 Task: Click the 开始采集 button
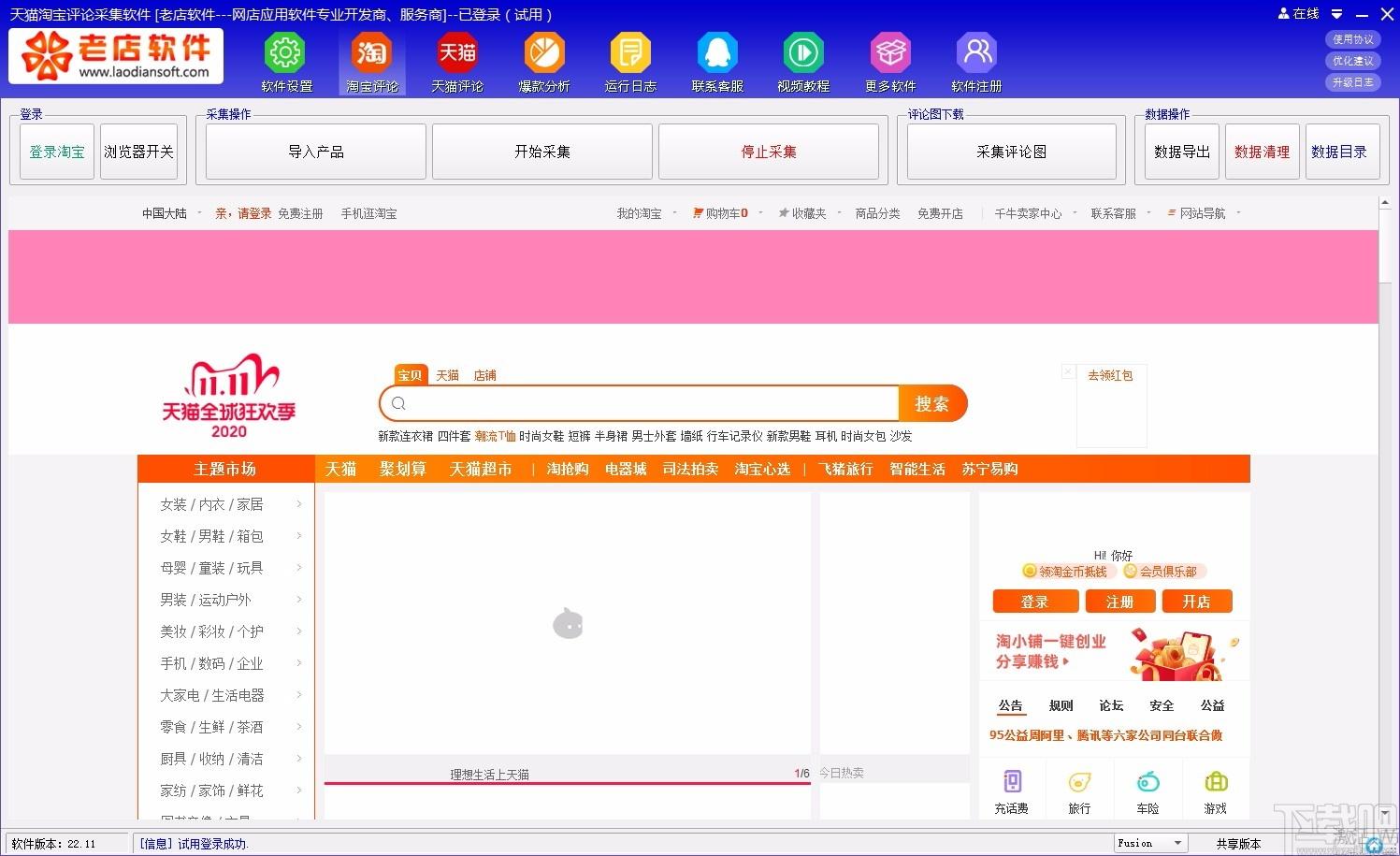pos(542,152)
